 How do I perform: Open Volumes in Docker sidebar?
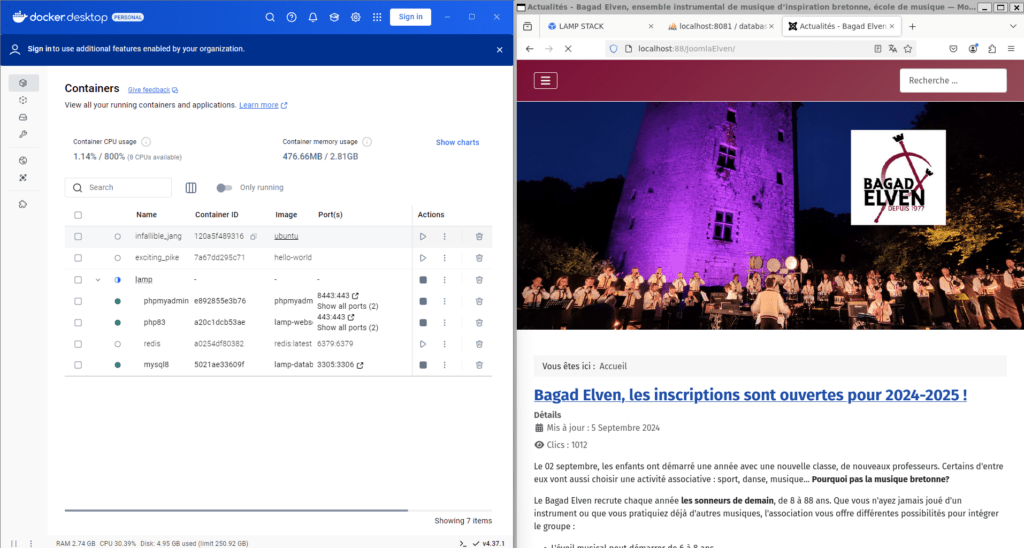point(23,117)
